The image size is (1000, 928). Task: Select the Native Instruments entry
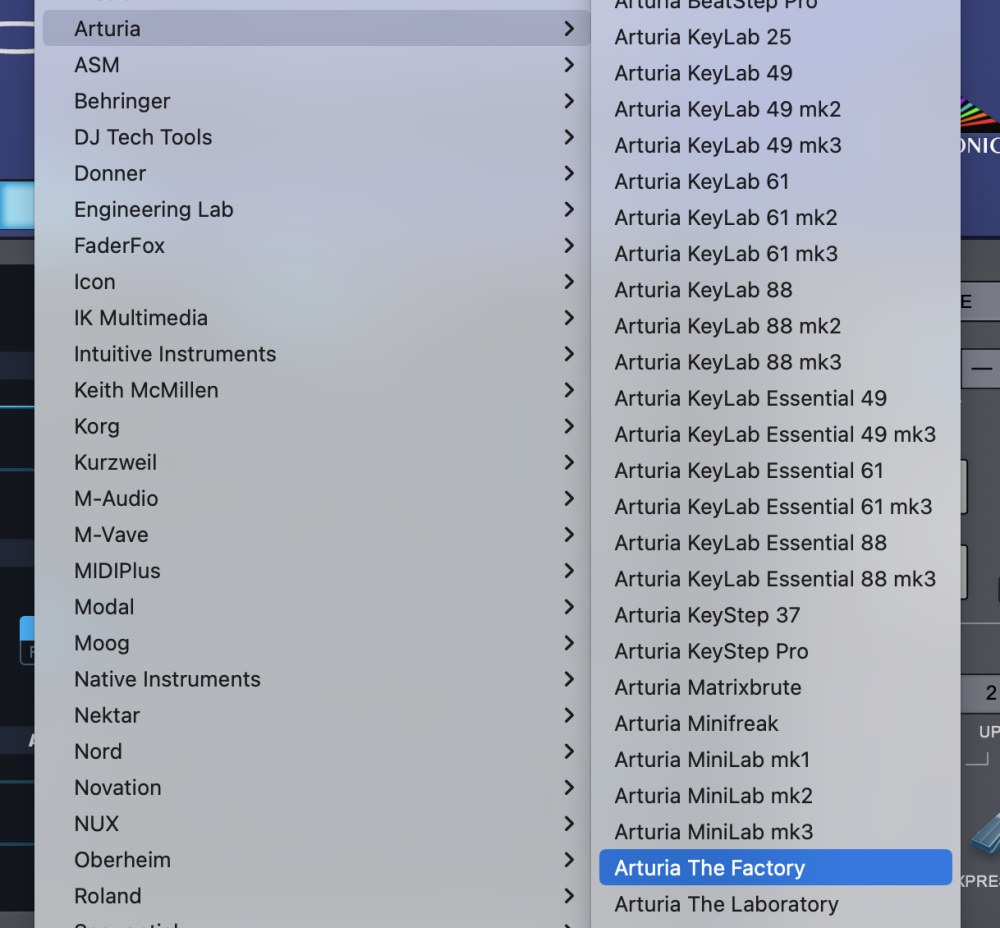[316, 679]
